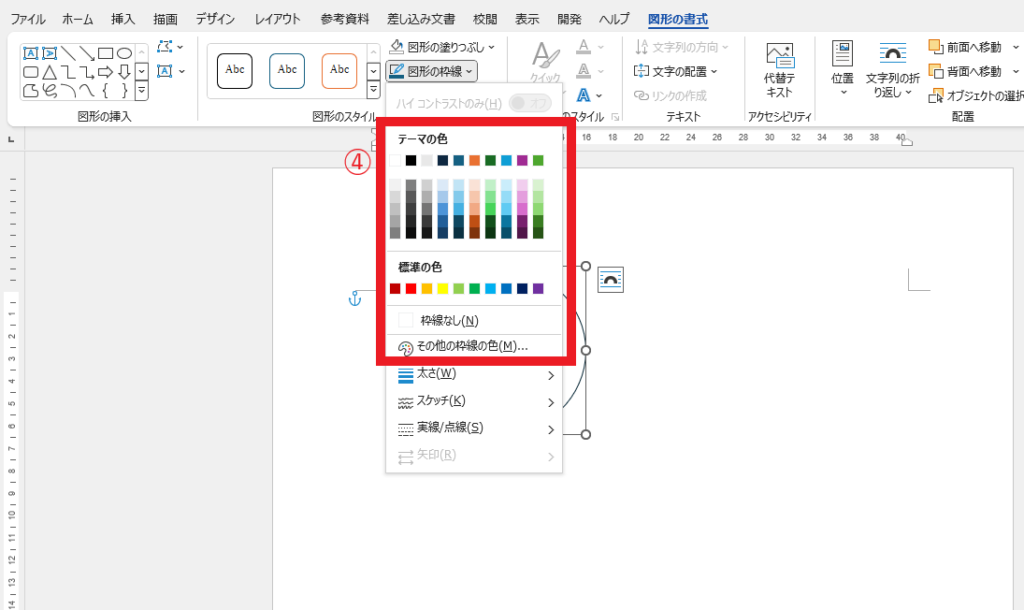Select the Line Arrow shape
This screenshot has width=1024, height=610.
[x=87, y=54]
